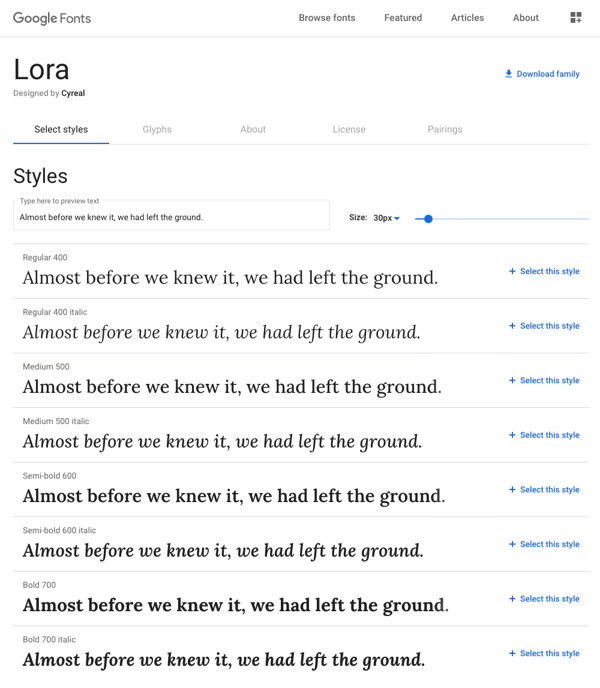Viewport: 600px width, 688px height.
Task: Switch to the License tab
Action: (349, 130)
